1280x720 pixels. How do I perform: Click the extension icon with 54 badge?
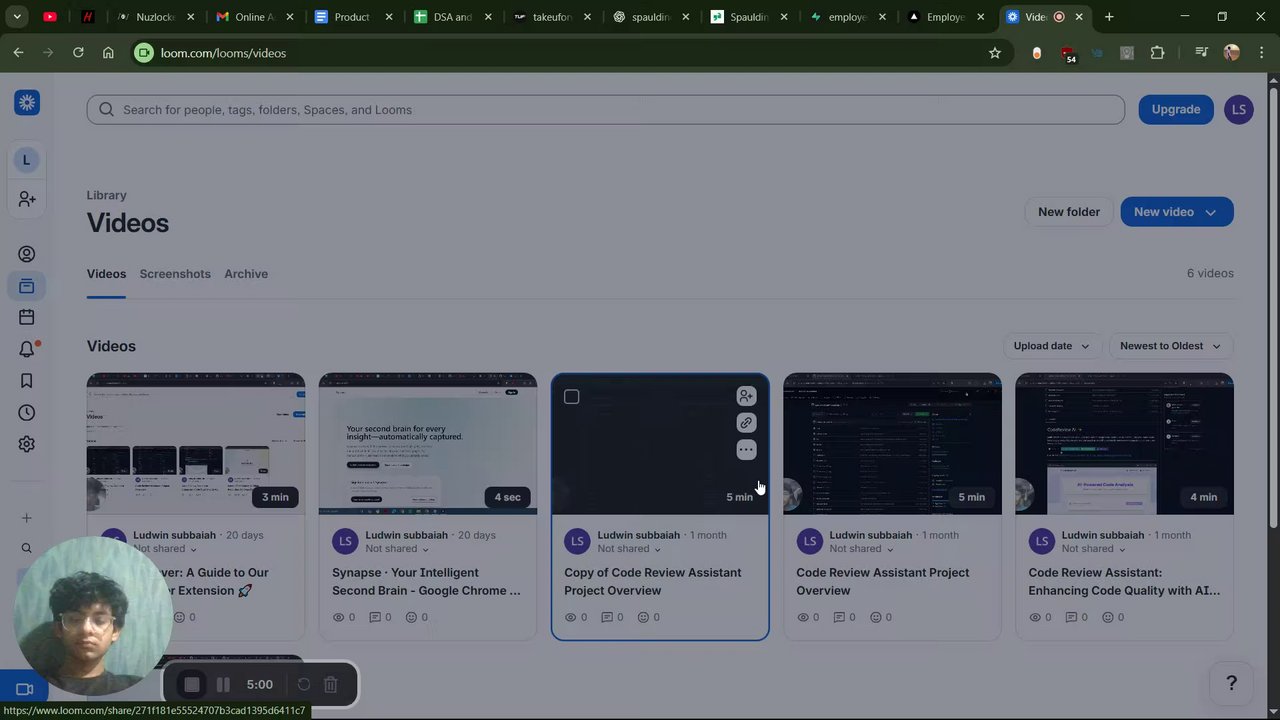click(1068, 54)
